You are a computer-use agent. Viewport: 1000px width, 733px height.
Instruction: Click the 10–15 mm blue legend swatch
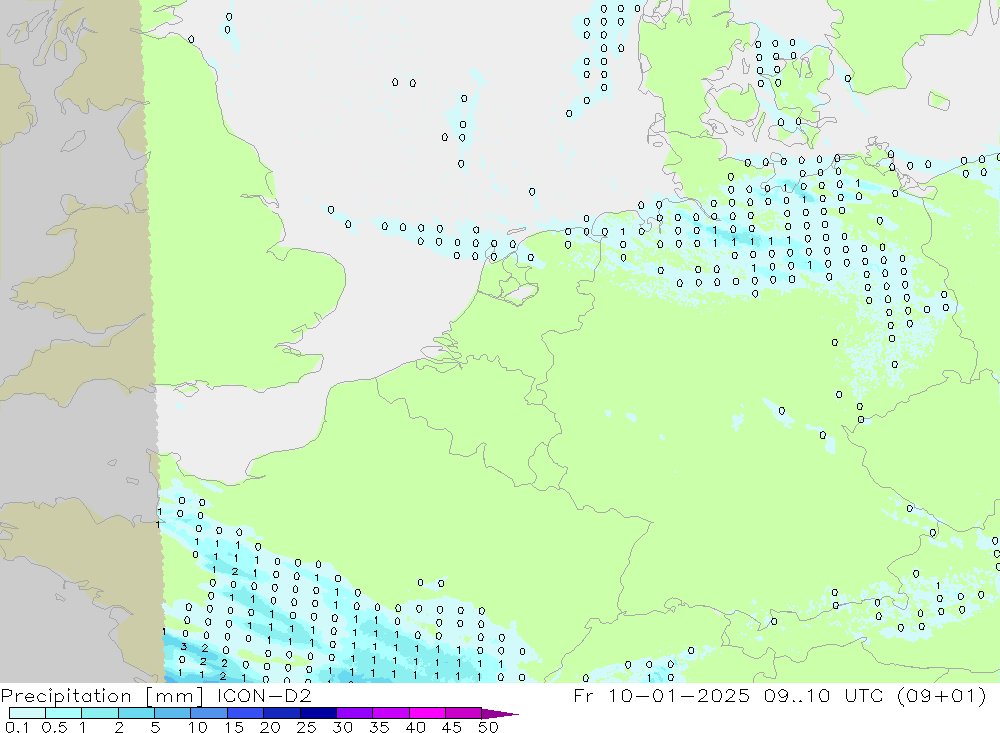click(209, 713)
